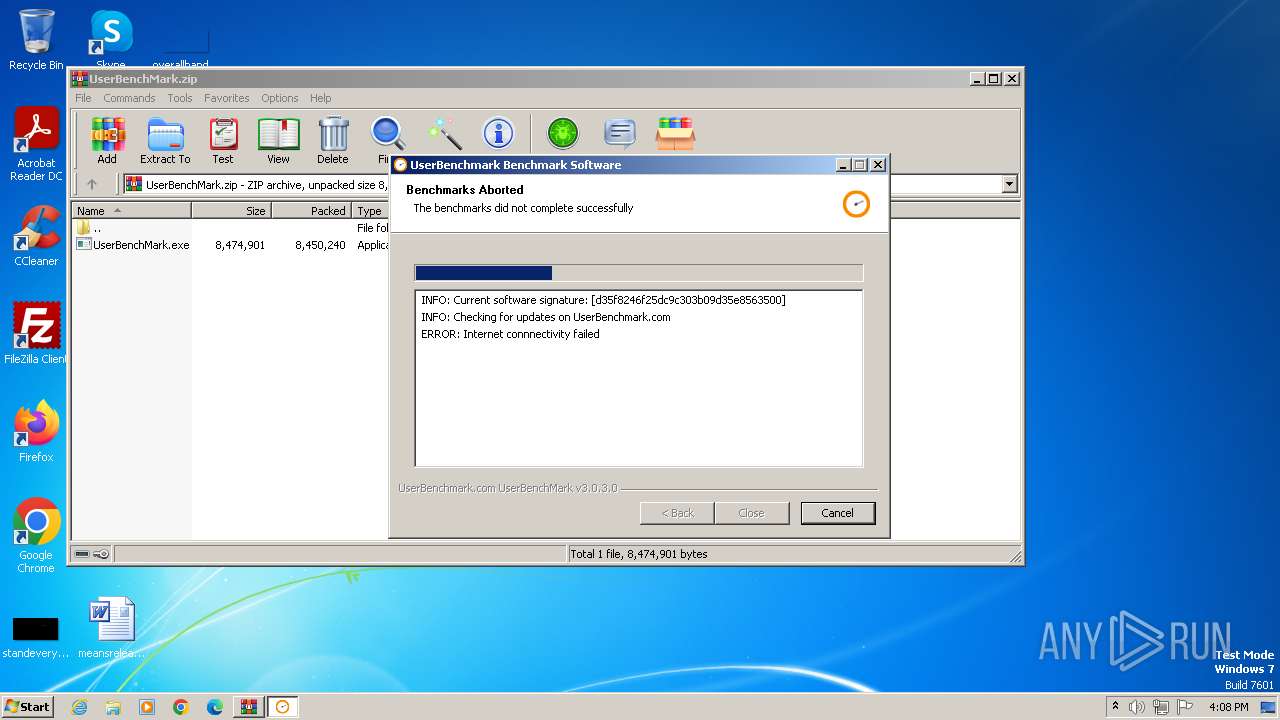Open the Options menu

(280, 98)
